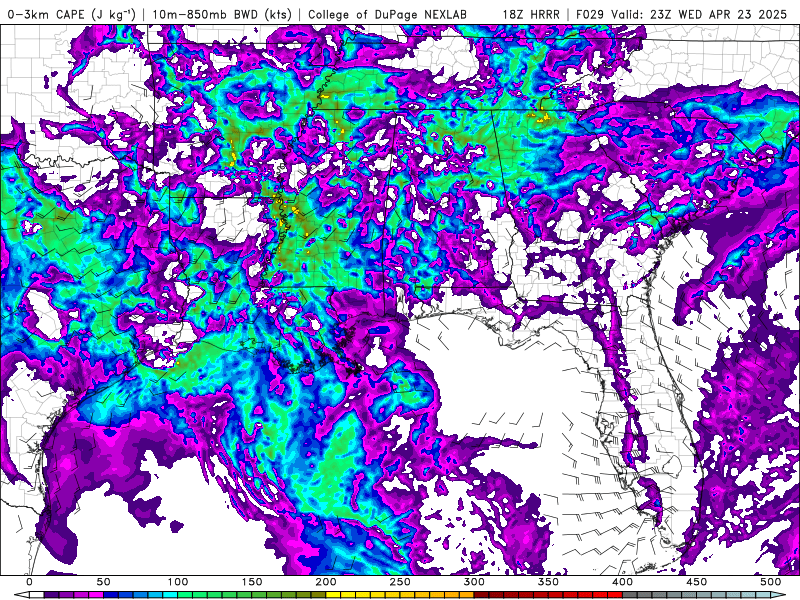800x600 pixels.
Task: Click the right arrow cap of color bar
Action: [x=778, y=594]
